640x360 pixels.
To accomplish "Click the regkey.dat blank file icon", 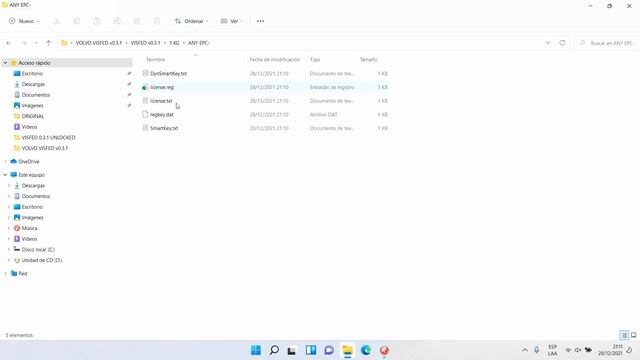I will pyautogui.click(x=145, y=115).
